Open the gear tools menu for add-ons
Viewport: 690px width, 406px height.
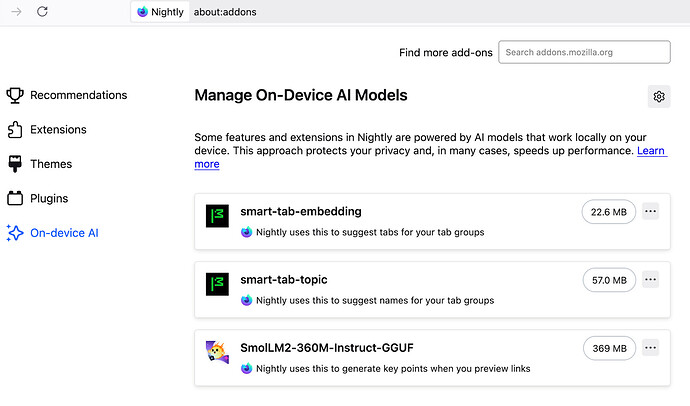click(659, 96)
